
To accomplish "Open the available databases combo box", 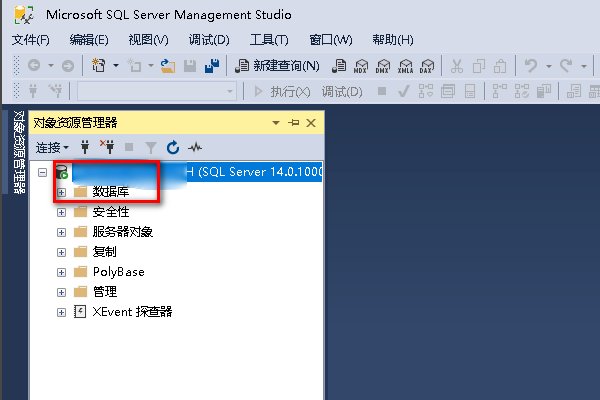I will (x=157, y=91).
